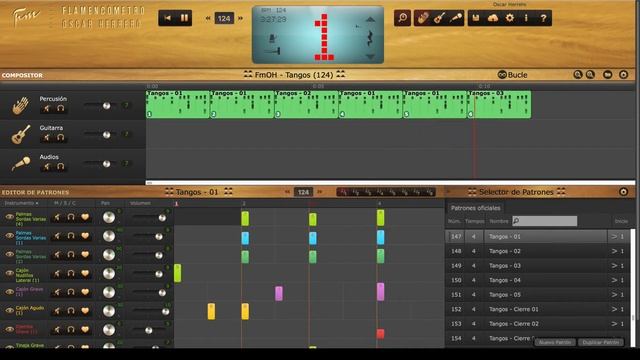Select the third clip Tangos - 02
Image resolution: width=640 pixels, height=360 pixels.
point(307,104)
